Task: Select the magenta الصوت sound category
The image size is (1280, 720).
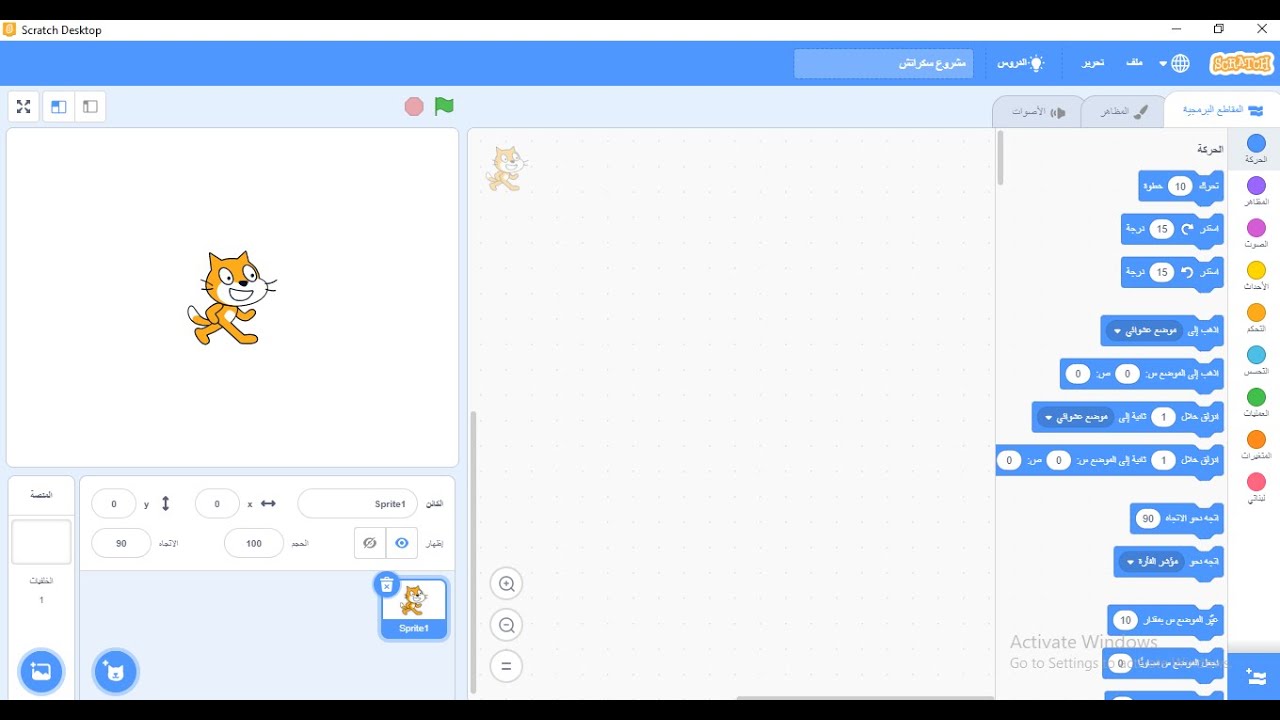Action: click(x=1256, y=234)
